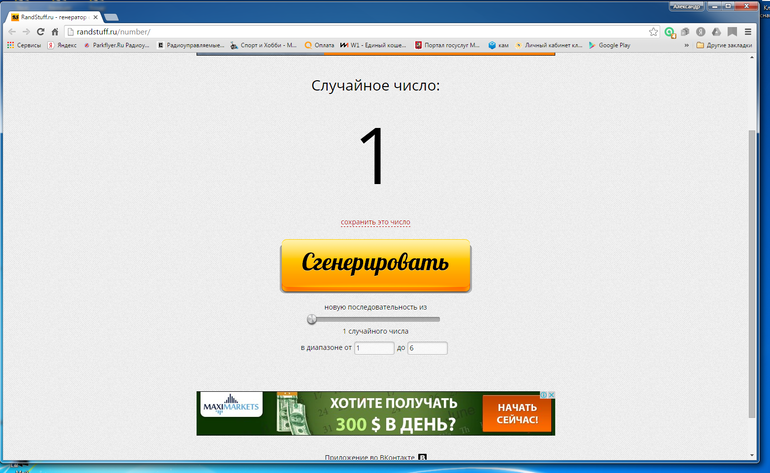
Task: Click the home icon in the toolbar
Action: tap(54, 31)
